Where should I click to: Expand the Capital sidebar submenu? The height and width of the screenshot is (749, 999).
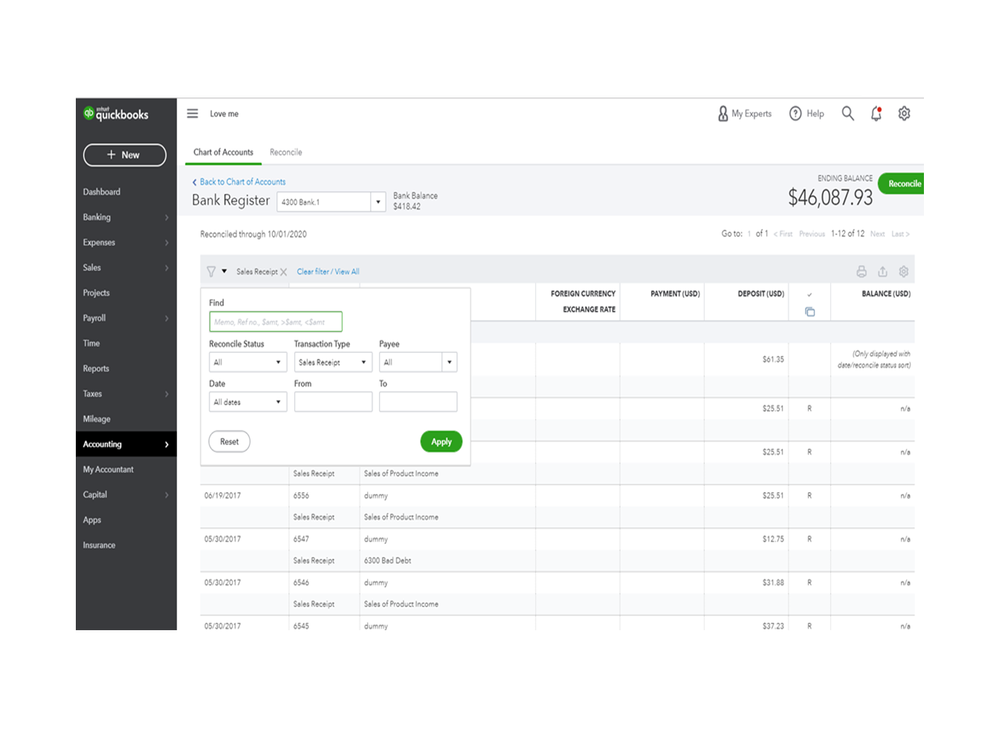(x=167, y=495)
